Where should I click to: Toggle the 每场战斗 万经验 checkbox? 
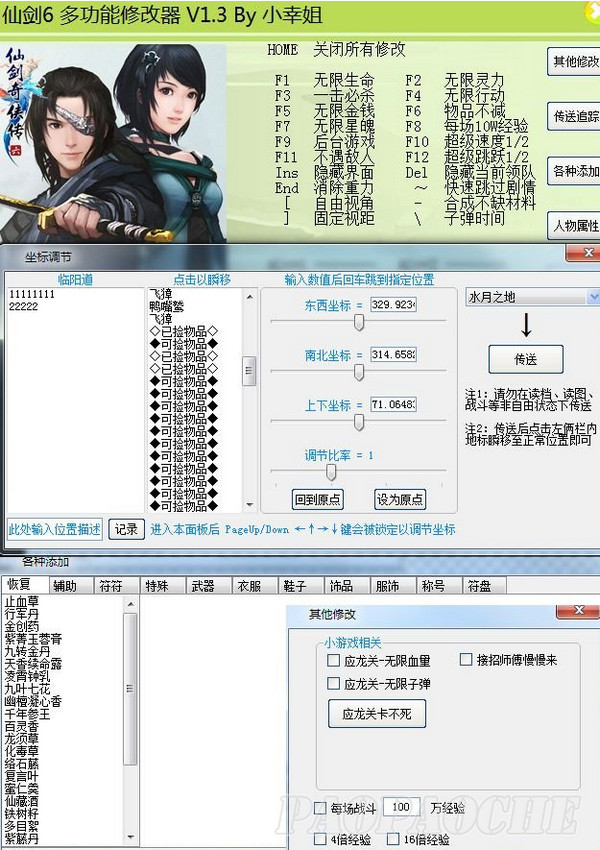coord(320,808)
